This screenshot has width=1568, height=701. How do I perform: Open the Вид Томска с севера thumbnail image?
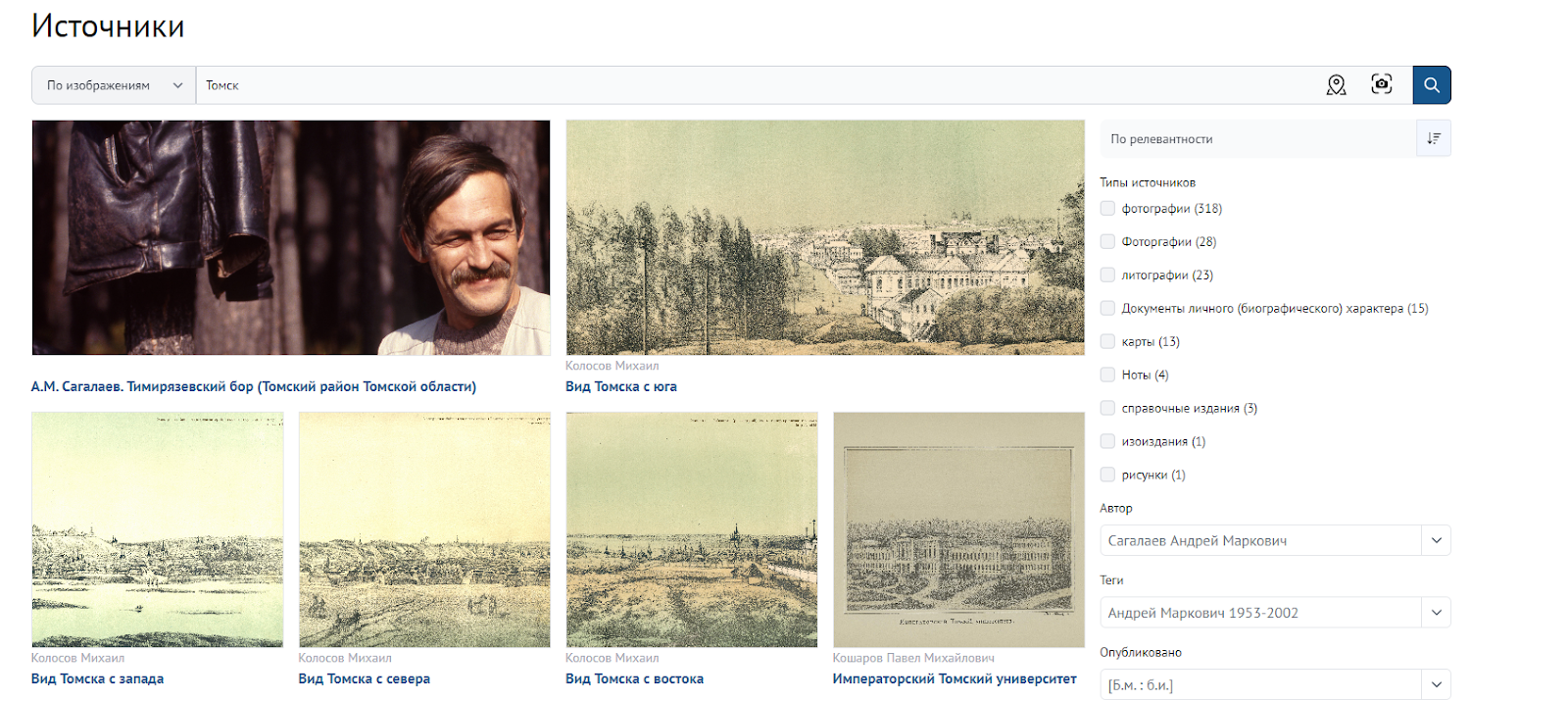(424, 529)
